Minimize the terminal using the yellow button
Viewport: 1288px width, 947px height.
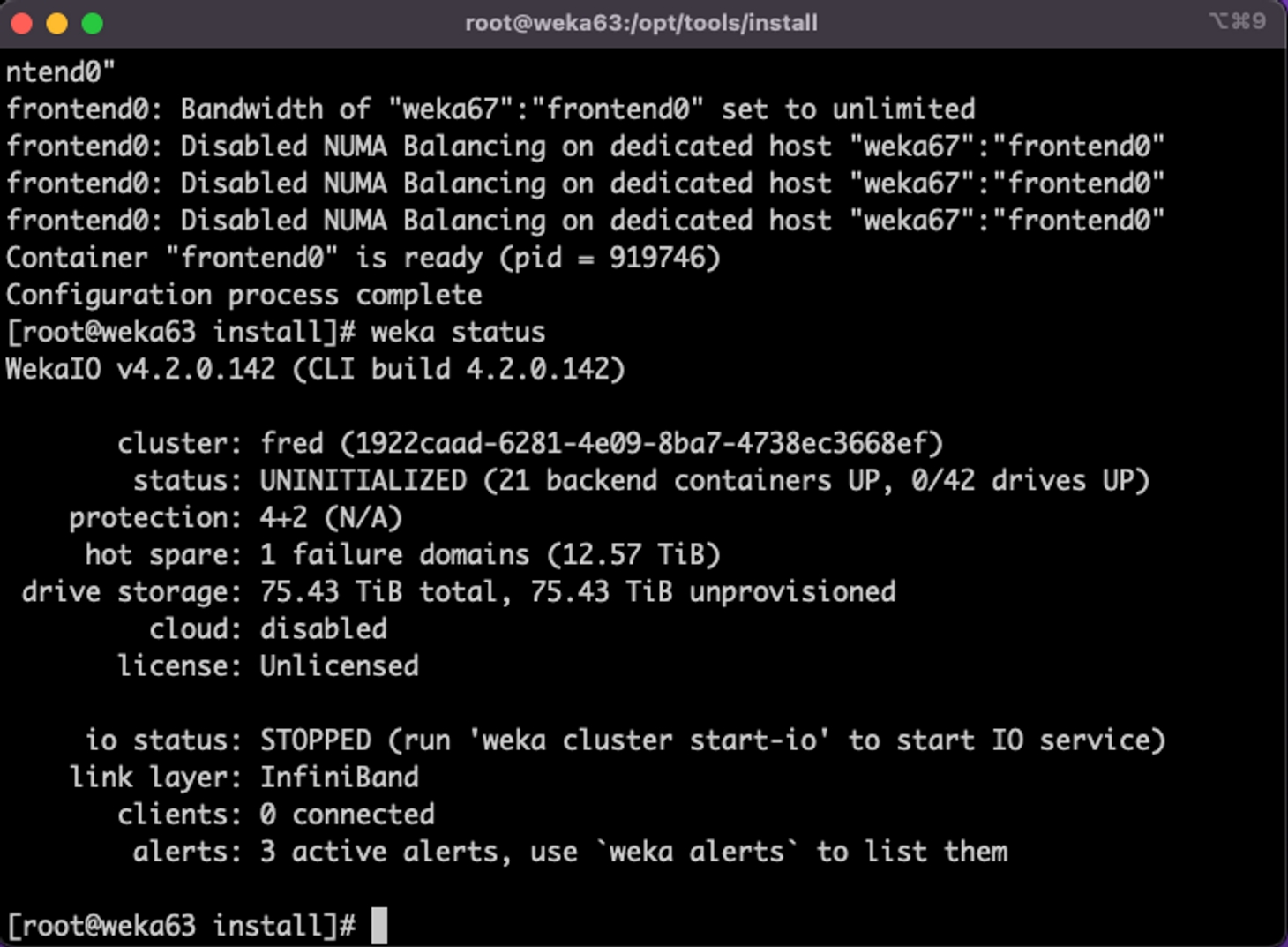click(x=57, y=24)
